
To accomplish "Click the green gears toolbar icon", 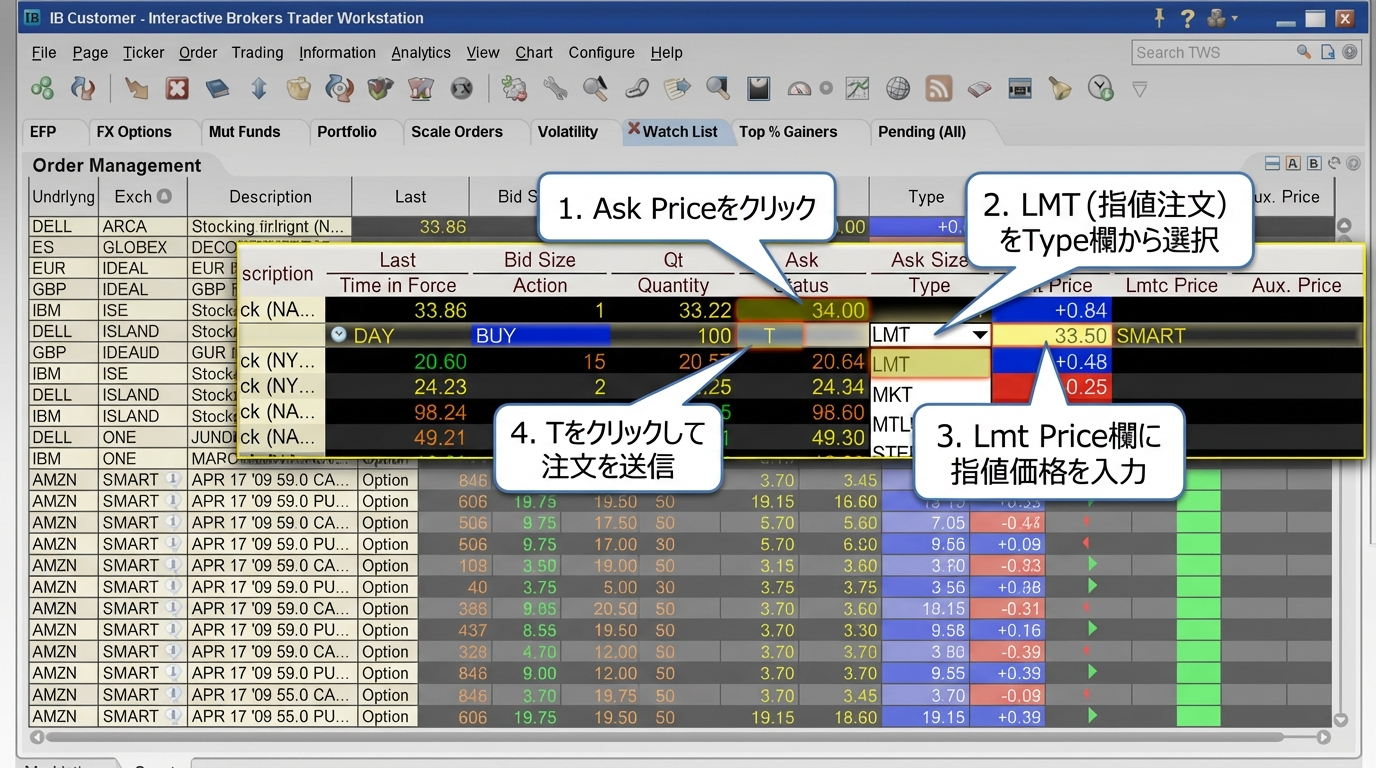I will (x=514, y=89).
